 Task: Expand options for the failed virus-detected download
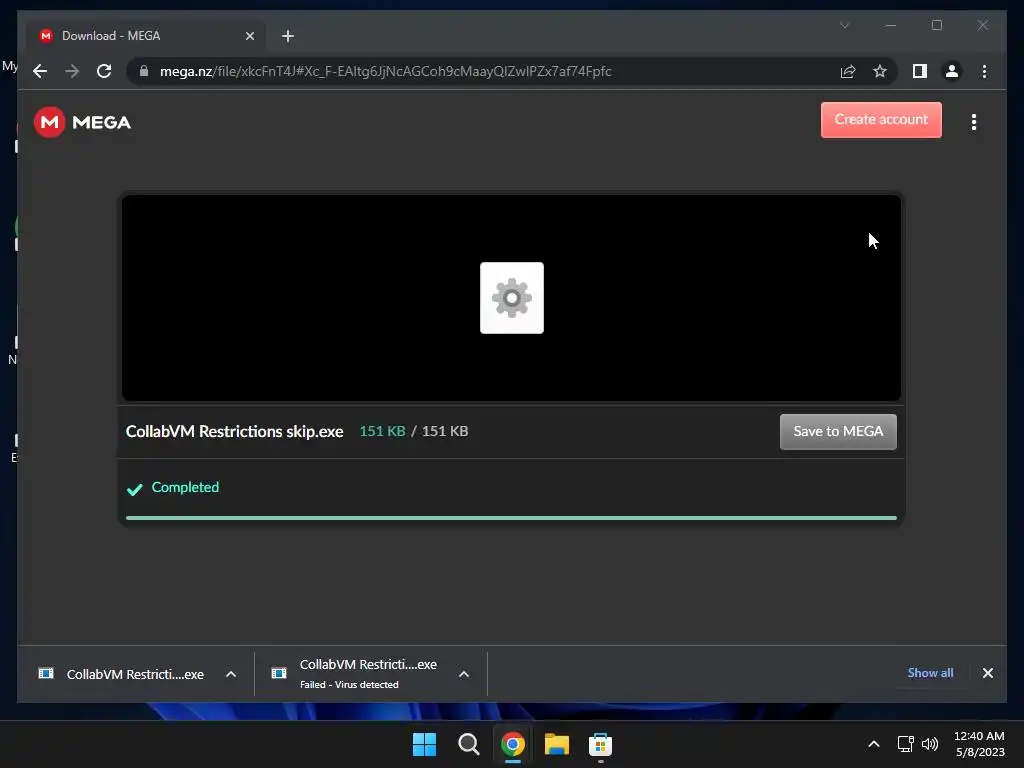[x=464, y=674]
